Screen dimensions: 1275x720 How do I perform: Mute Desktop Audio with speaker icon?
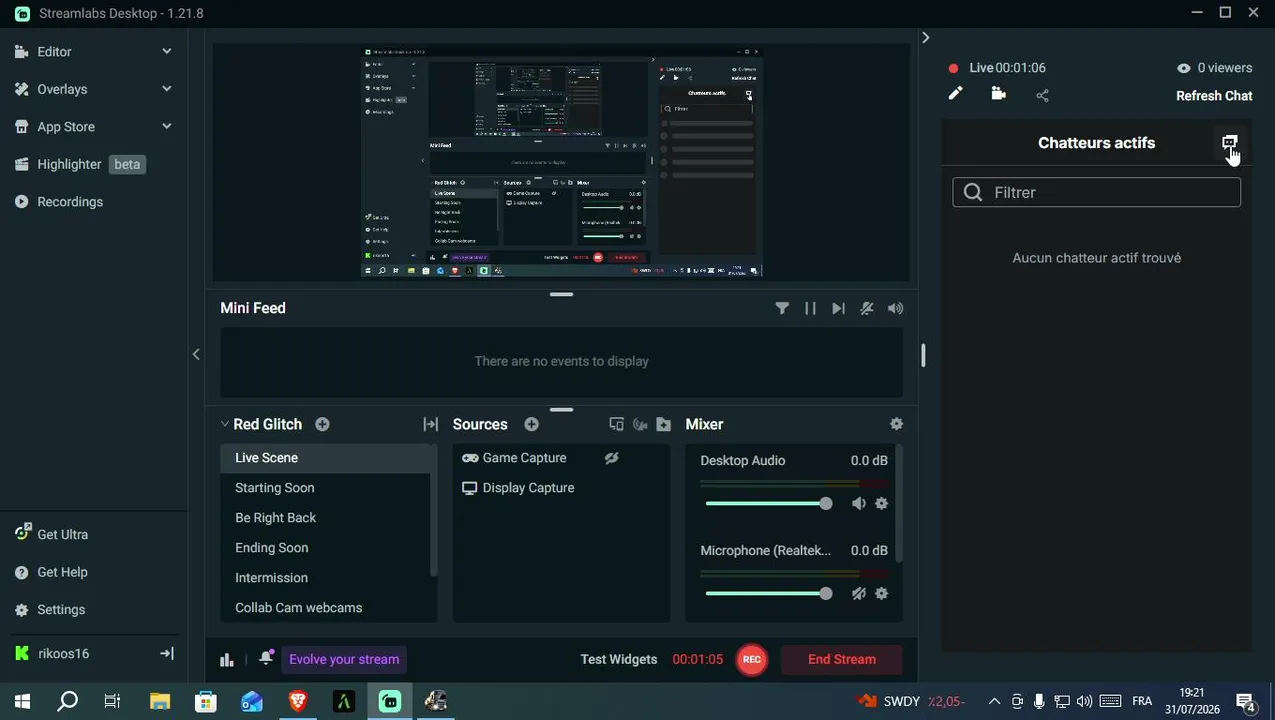pos(858,503)
